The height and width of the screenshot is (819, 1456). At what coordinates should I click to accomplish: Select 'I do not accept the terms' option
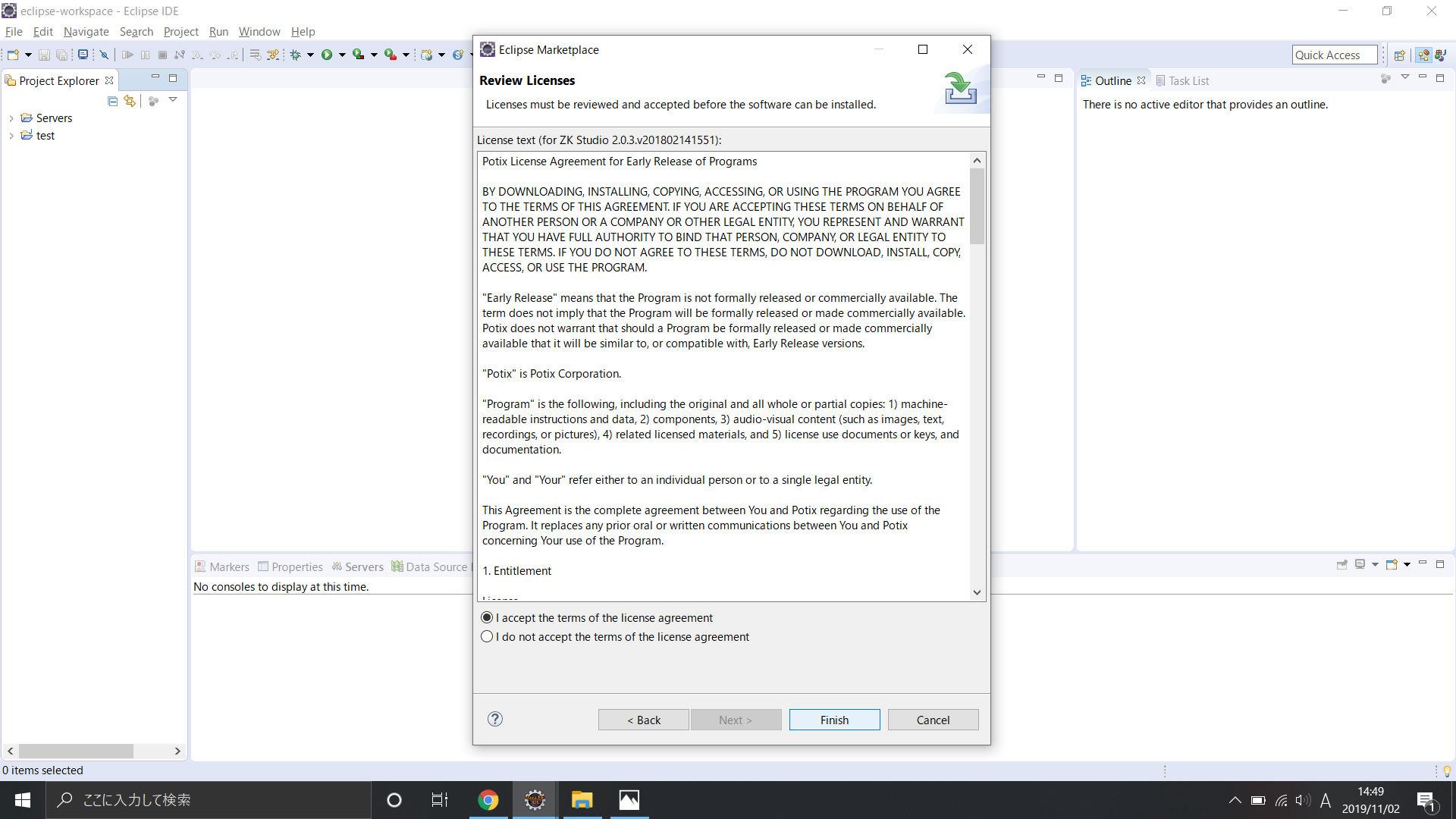click(487, 636)
